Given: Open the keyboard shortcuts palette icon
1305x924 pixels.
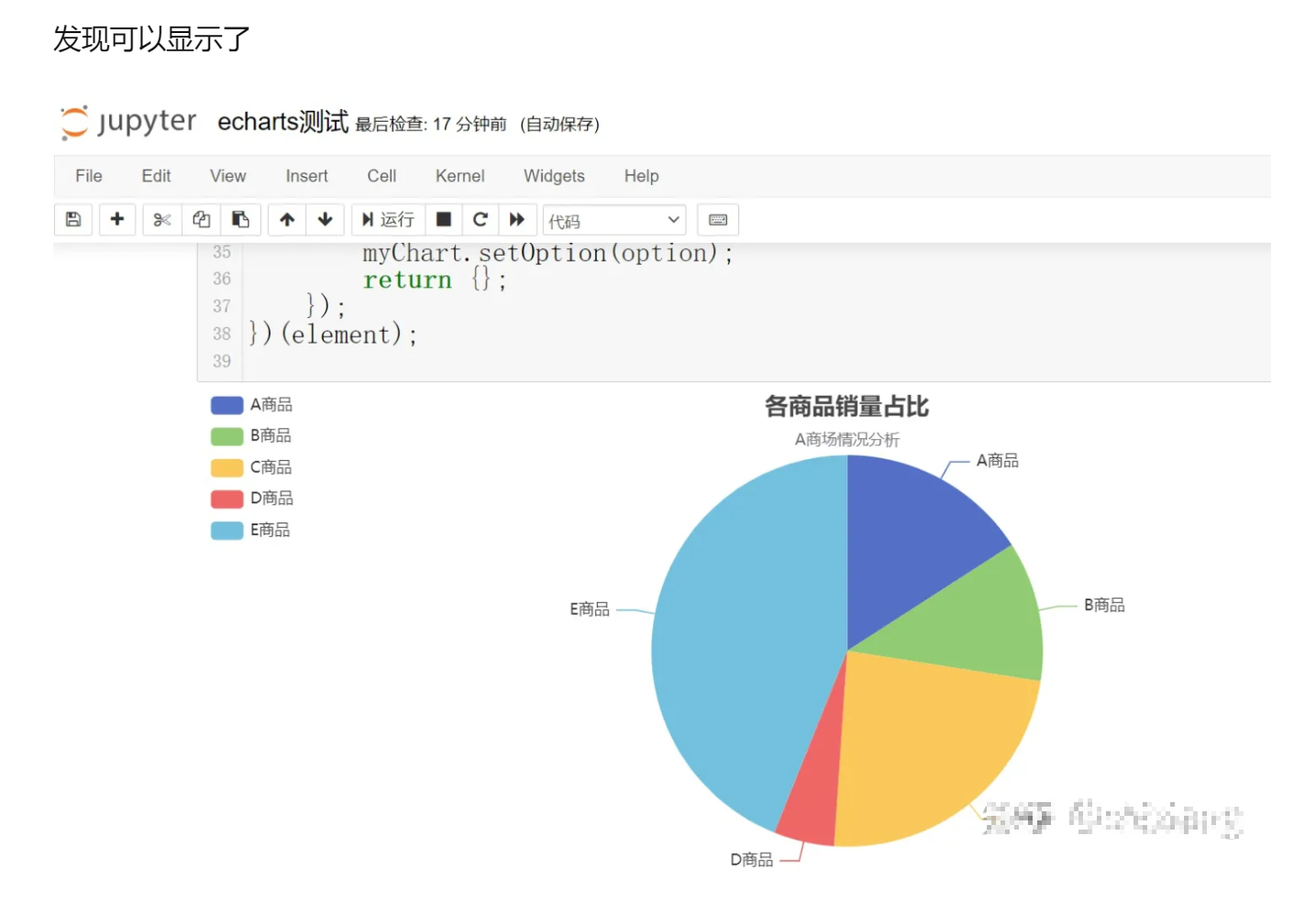Looking at the screenshot, I should tap(717, 219).
